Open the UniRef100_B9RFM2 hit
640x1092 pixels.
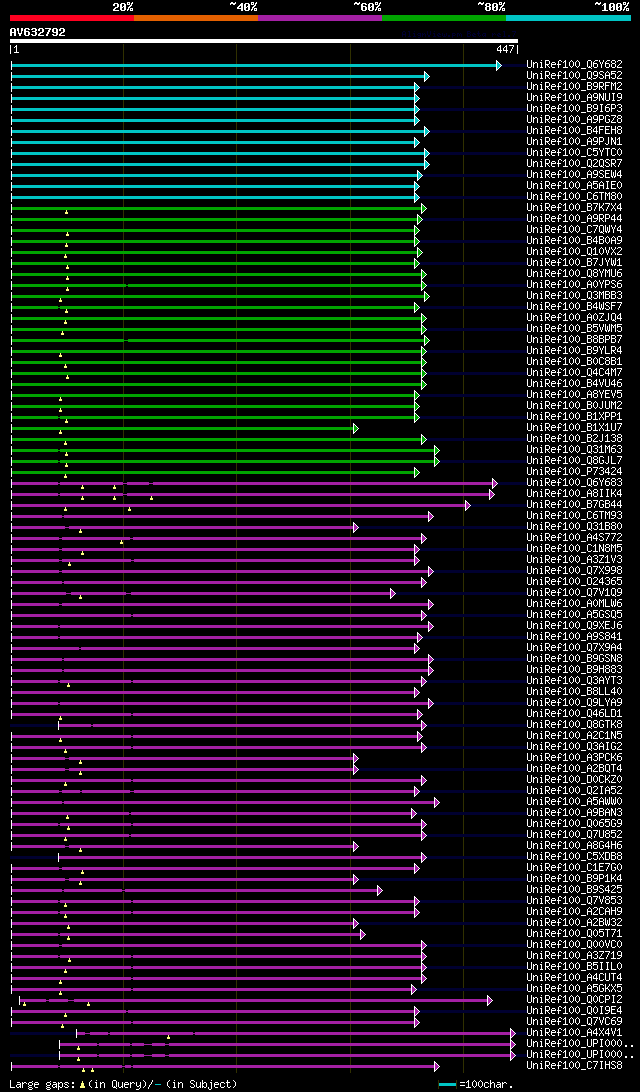point(575,87)
